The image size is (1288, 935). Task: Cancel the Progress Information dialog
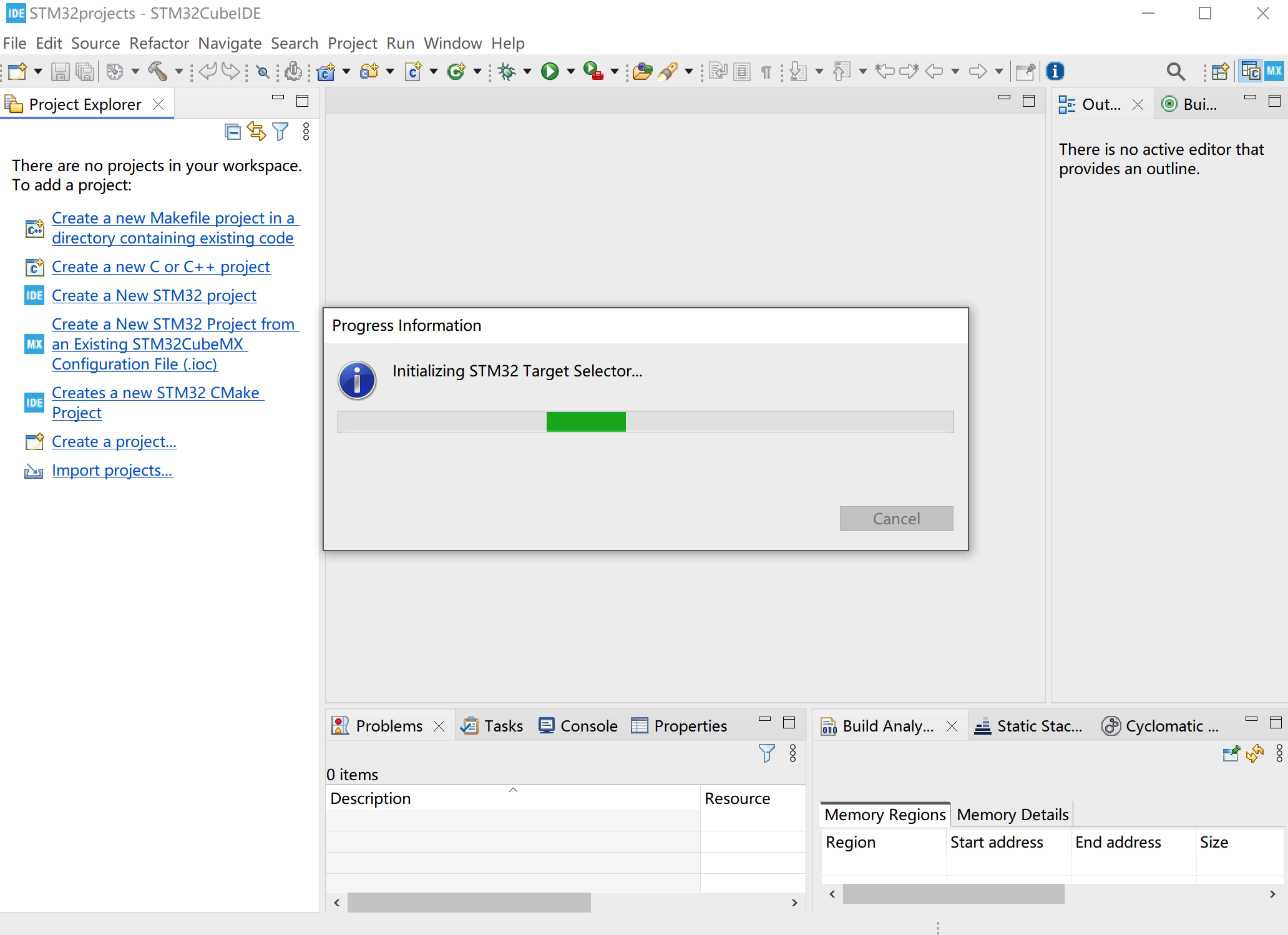tap(895, 519)
